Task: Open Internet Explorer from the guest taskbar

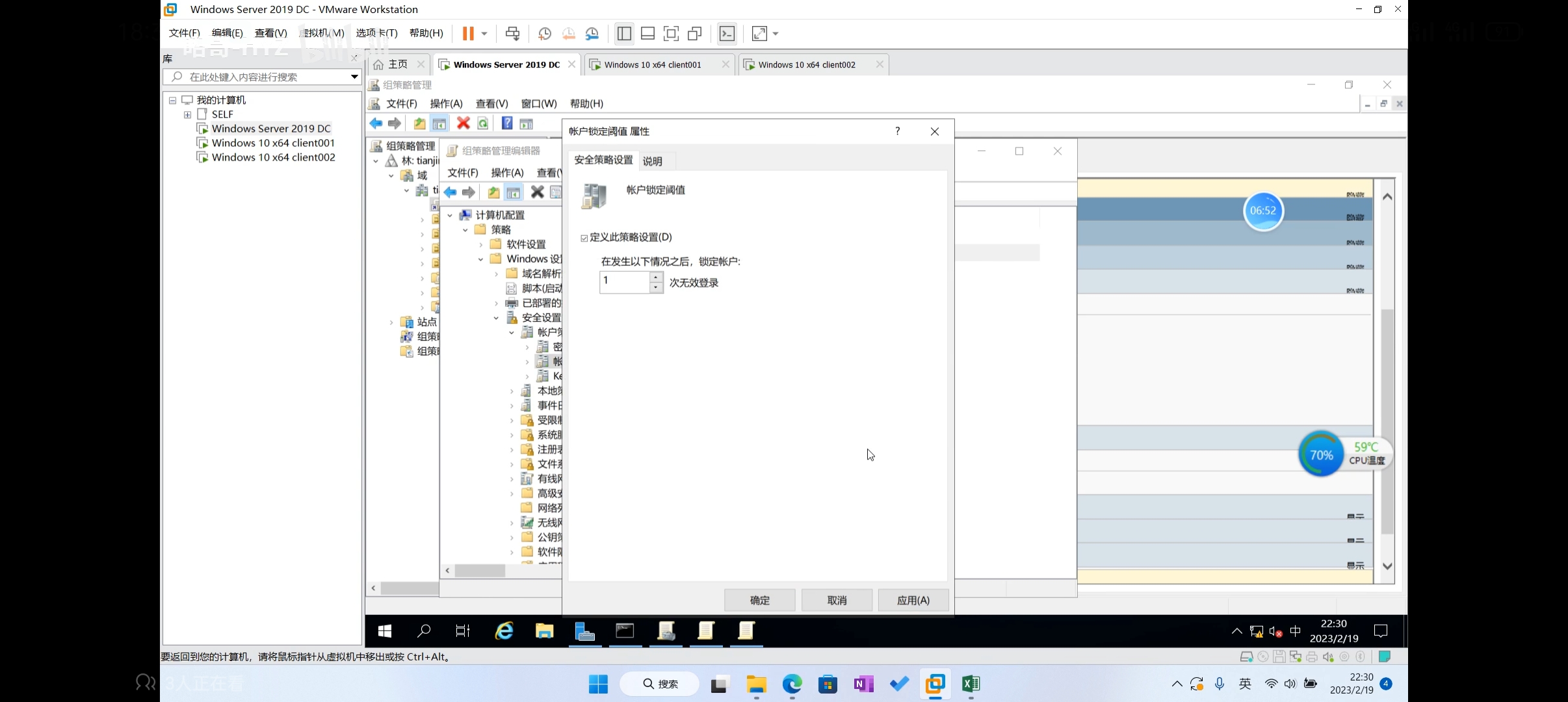Action: tap(504, 631)
